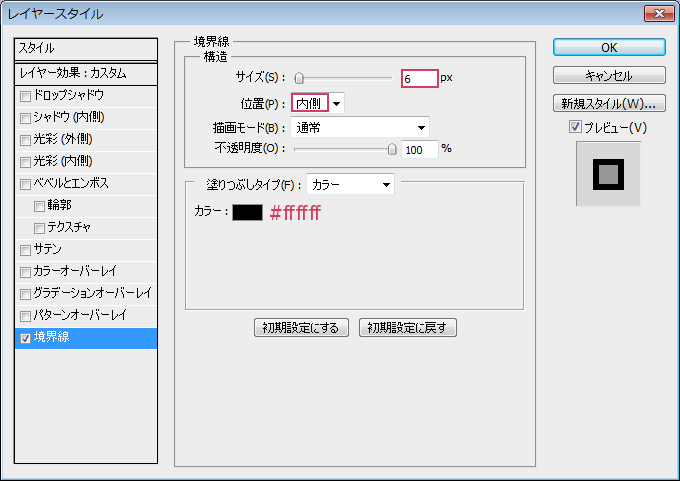Screen dimensions: 680x481
Task: Open the 位置(P) dropdown arrow
Action: [337, 104]
